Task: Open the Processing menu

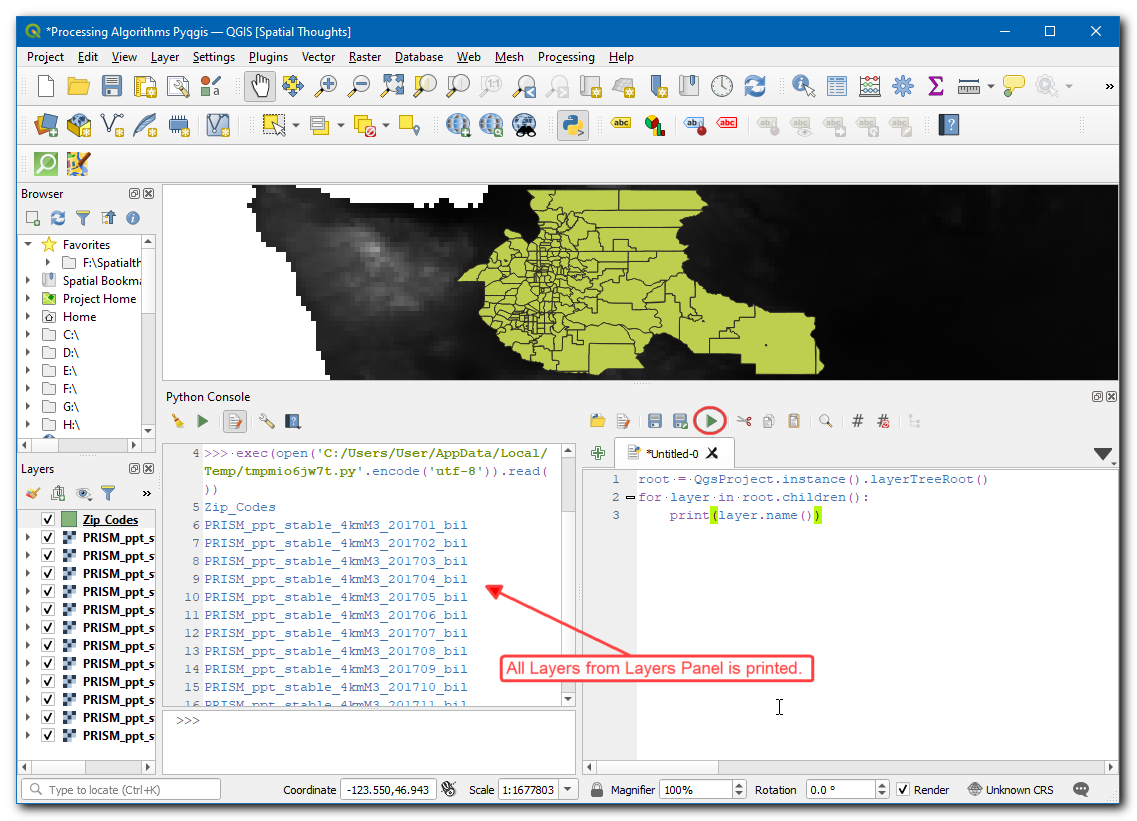Action: point(565,57)
